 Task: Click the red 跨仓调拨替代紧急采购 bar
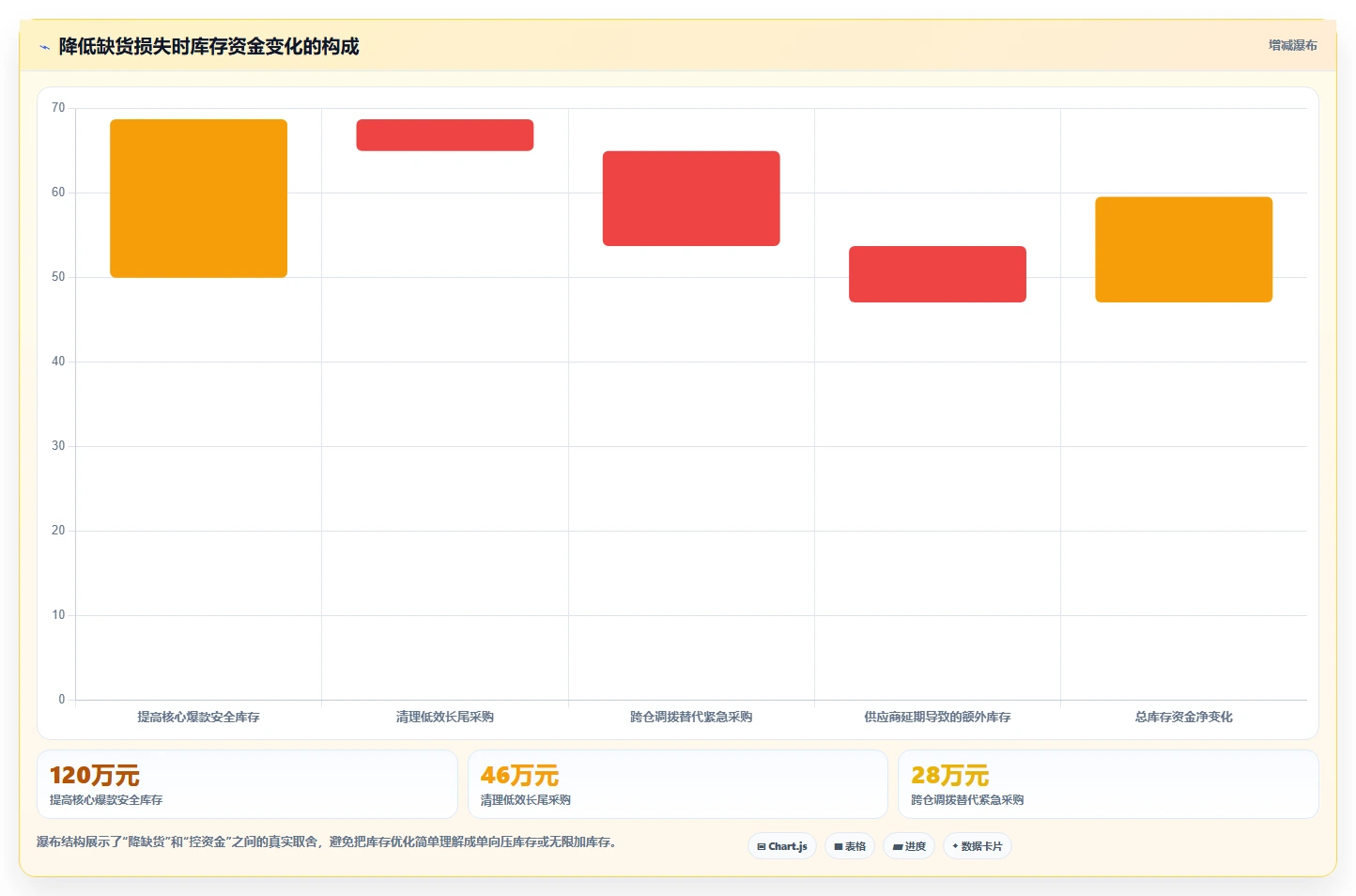pyautogui.click(x=691, y=198)
